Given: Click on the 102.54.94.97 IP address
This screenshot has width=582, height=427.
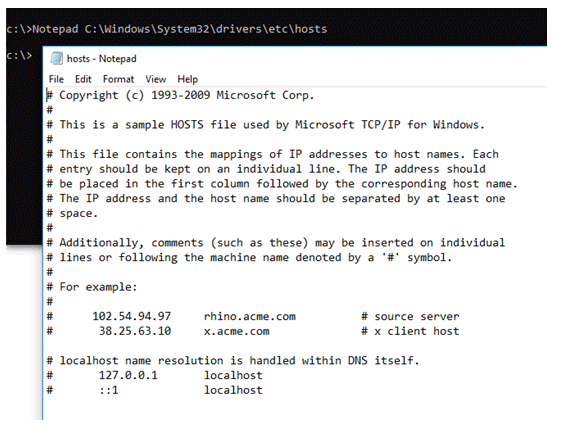Looking at the screenshot, I should click(x=131, y=316).
